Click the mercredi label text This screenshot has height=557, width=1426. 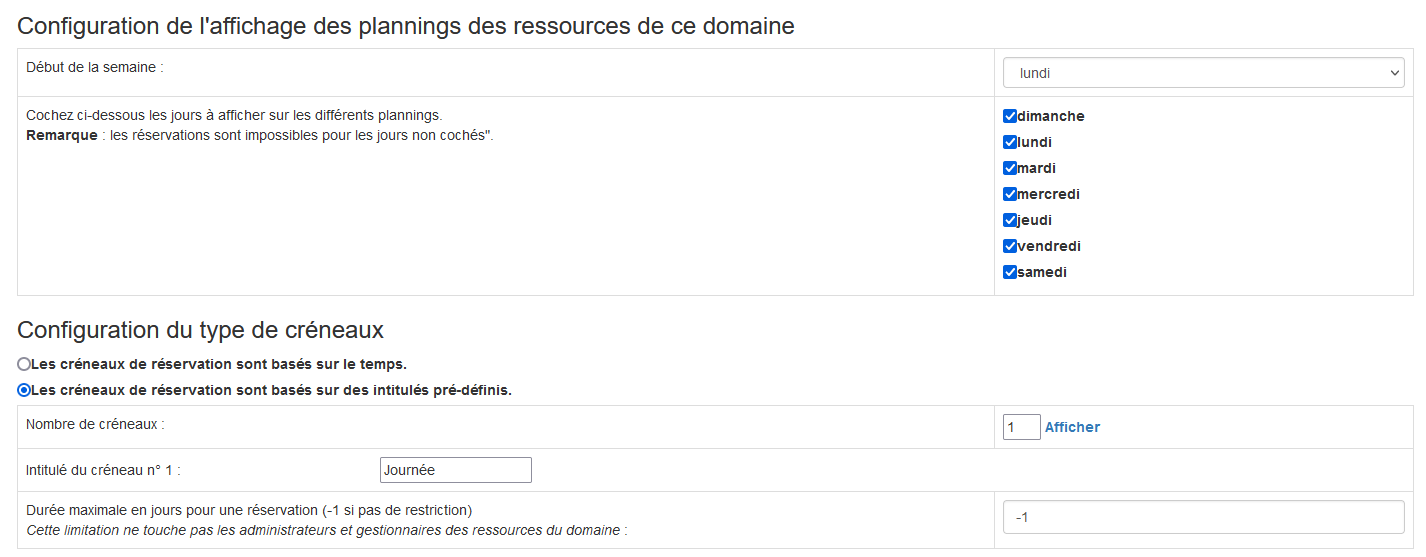pyautogui.click(x=1048, y=194)
